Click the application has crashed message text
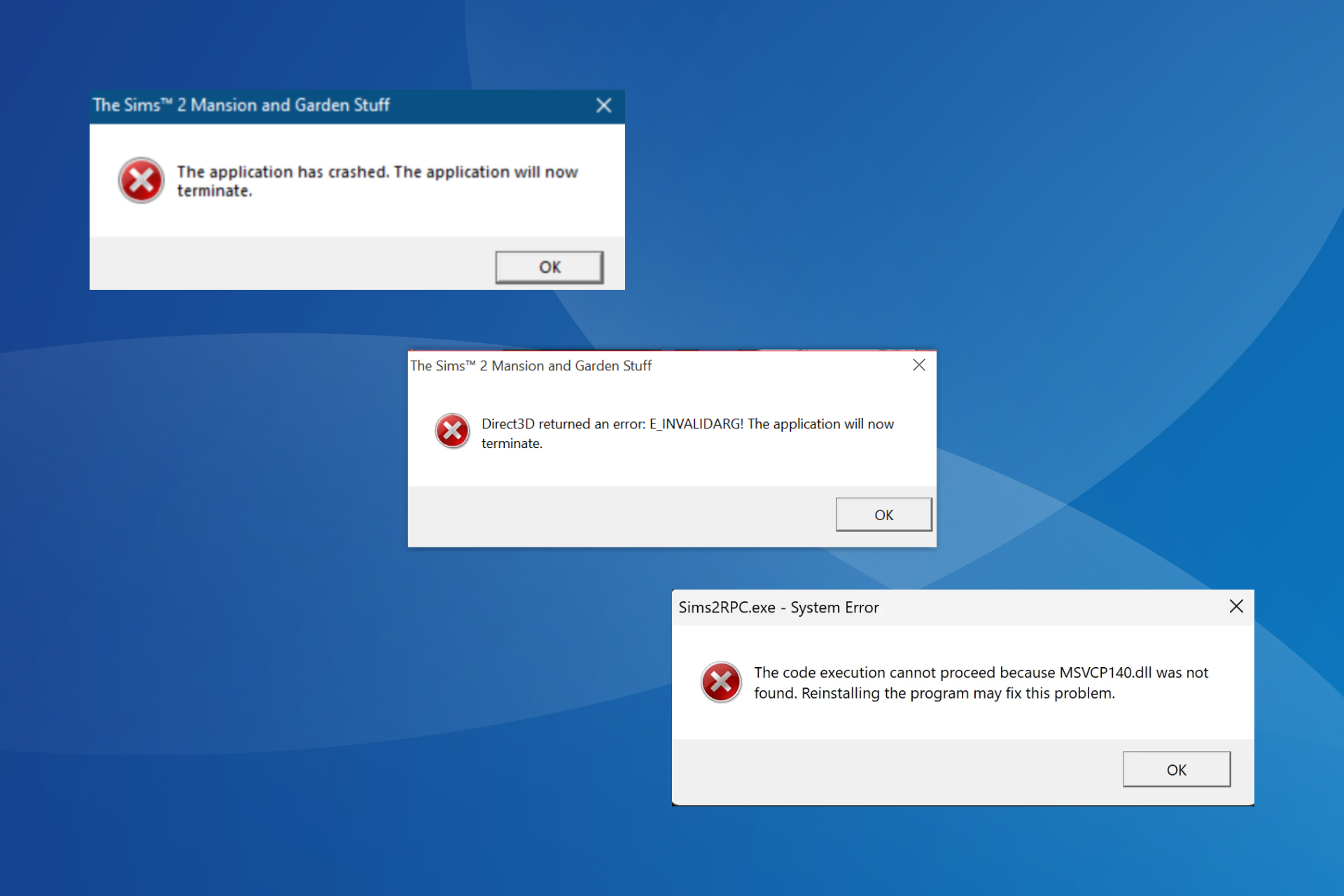The height and width of the screenshot is (896, 1344). pos(377,181)
